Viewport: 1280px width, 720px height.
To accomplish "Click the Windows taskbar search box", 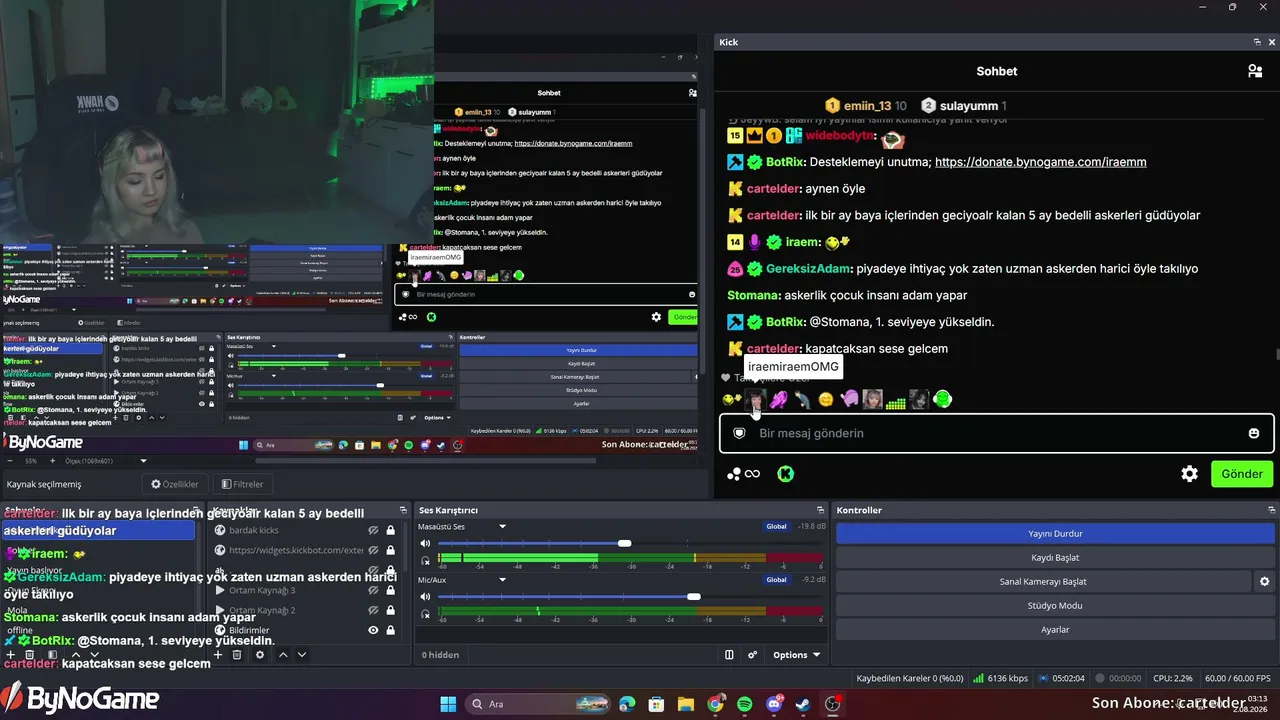I will [x=538, y=704].
